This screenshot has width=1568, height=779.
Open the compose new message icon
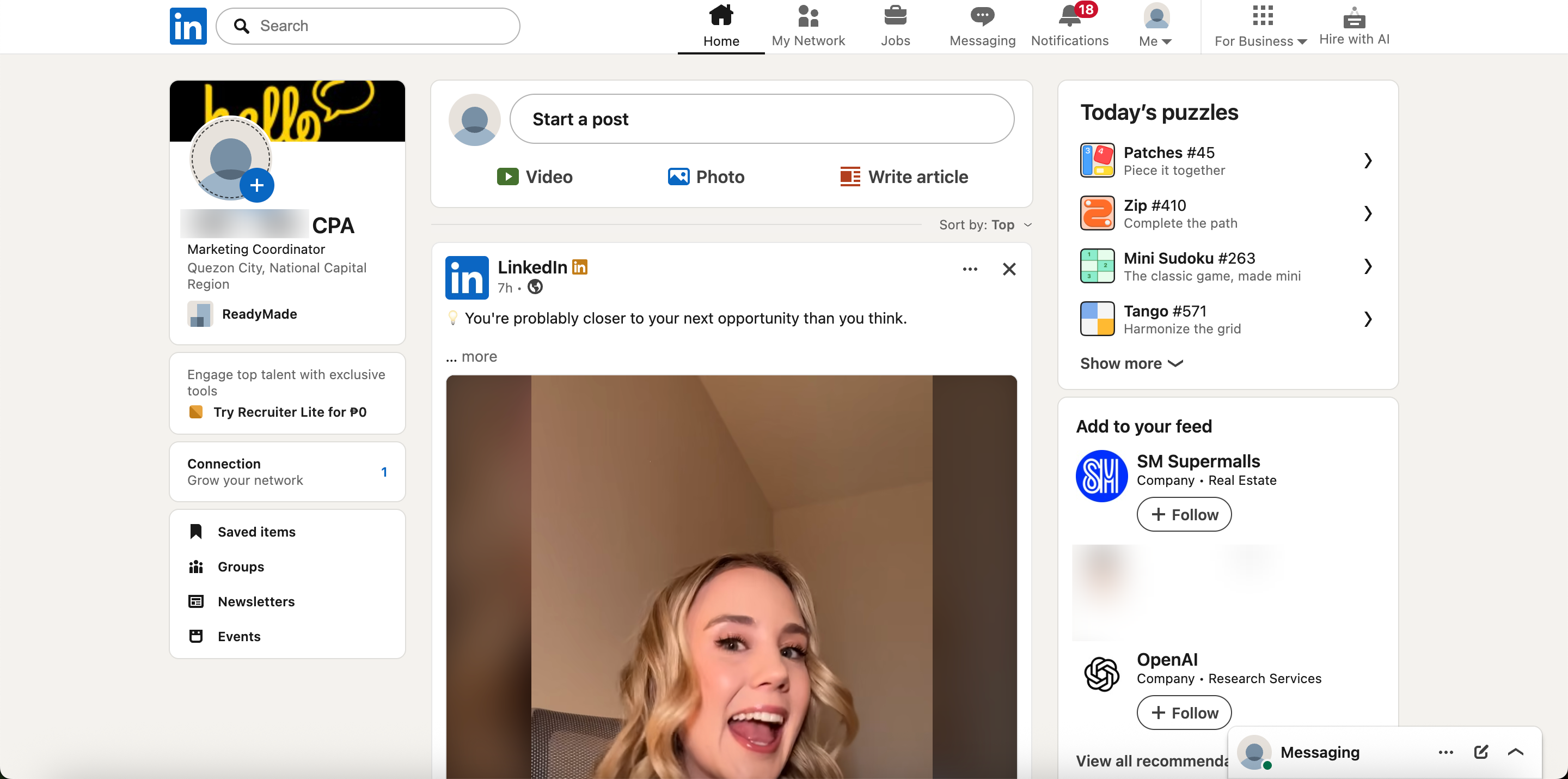coord(1480,752)
